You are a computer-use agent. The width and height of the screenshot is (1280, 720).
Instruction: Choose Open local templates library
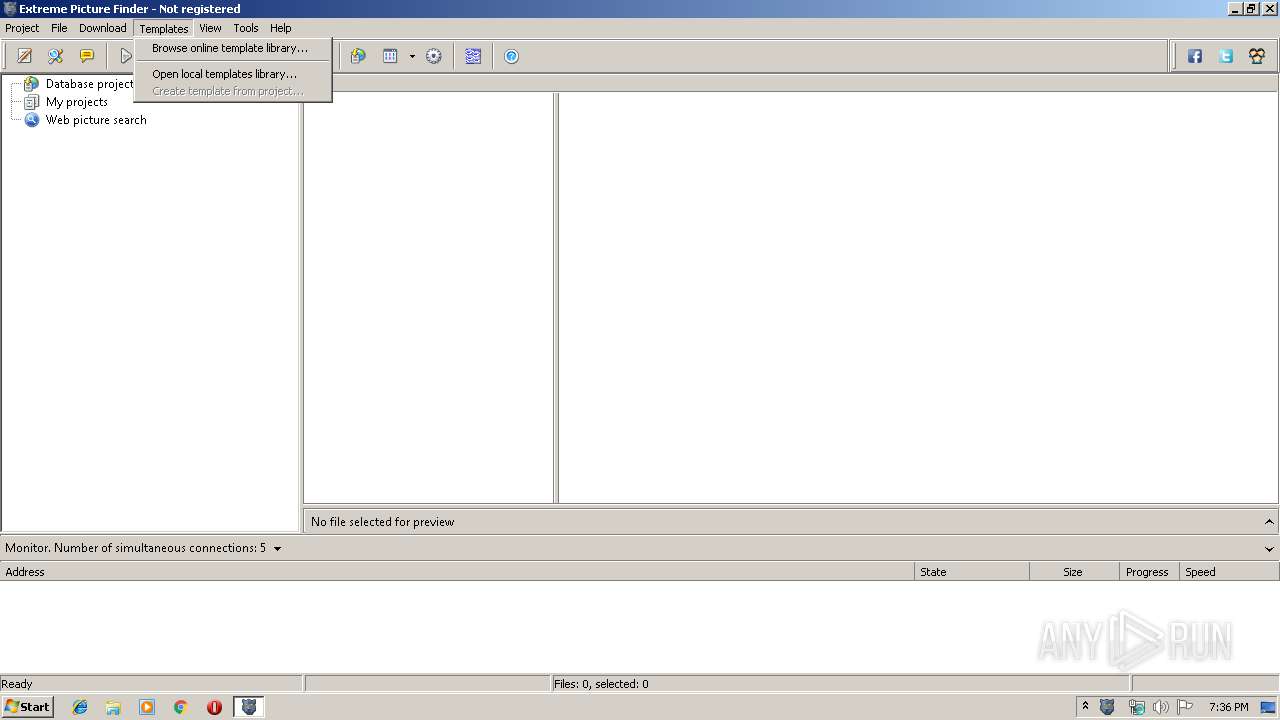[232, 74]
